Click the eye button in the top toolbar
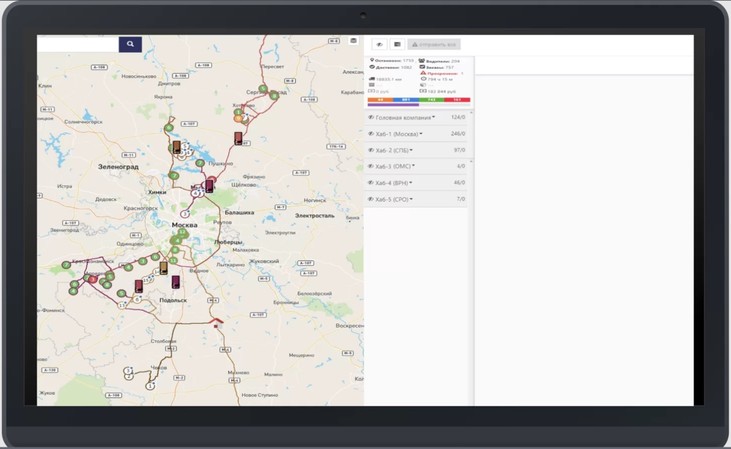Image resolution: width=731 pixels, height=449 pixels. pyautogui.click(x=379, y=44)
